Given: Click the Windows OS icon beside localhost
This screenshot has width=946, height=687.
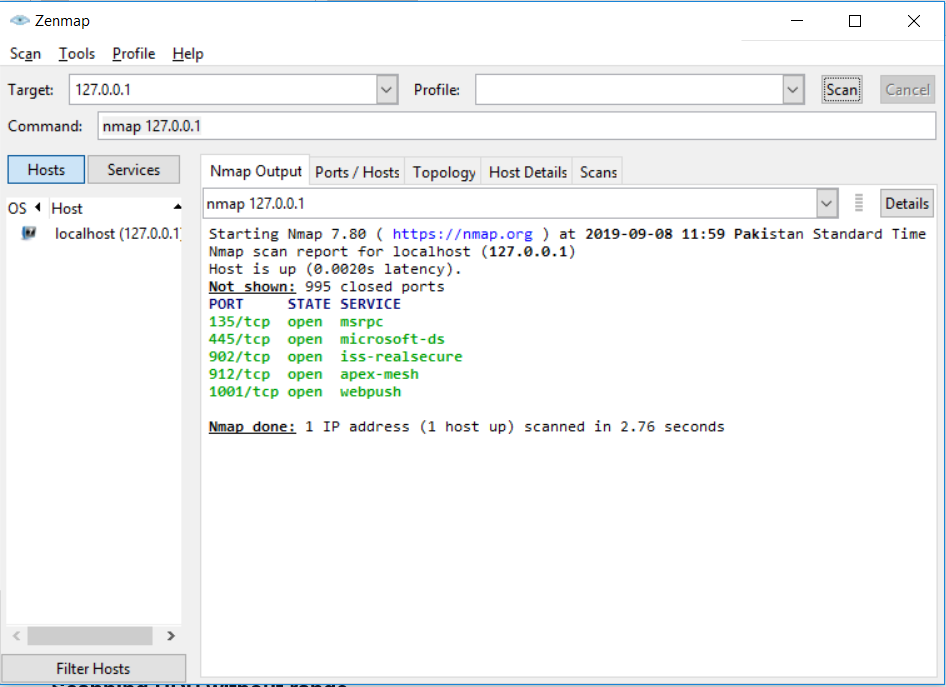Looking at the screenshot, I should point(30,233).
